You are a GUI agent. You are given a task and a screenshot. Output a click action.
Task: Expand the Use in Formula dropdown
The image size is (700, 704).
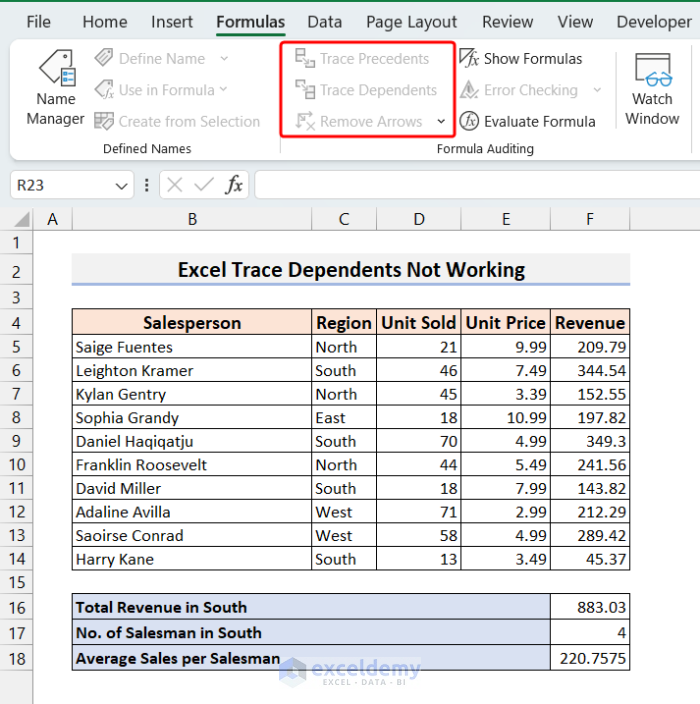pos(223,90)
